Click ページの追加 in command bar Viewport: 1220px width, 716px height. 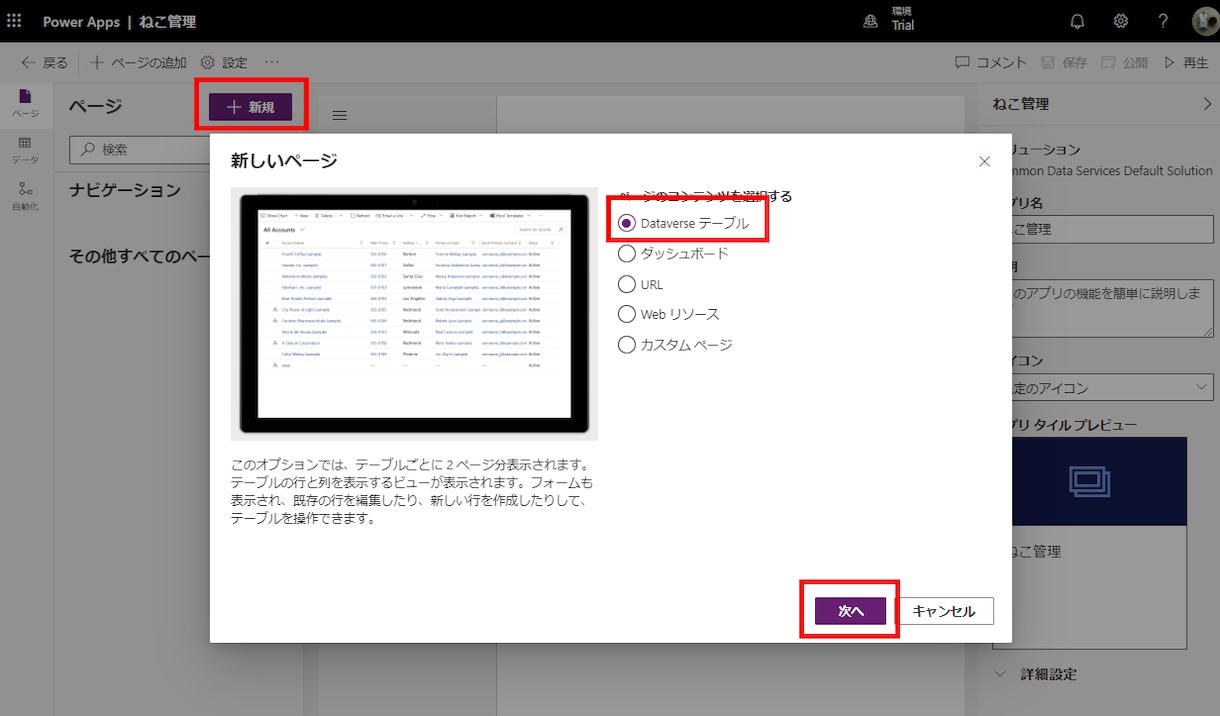(138, 62)
